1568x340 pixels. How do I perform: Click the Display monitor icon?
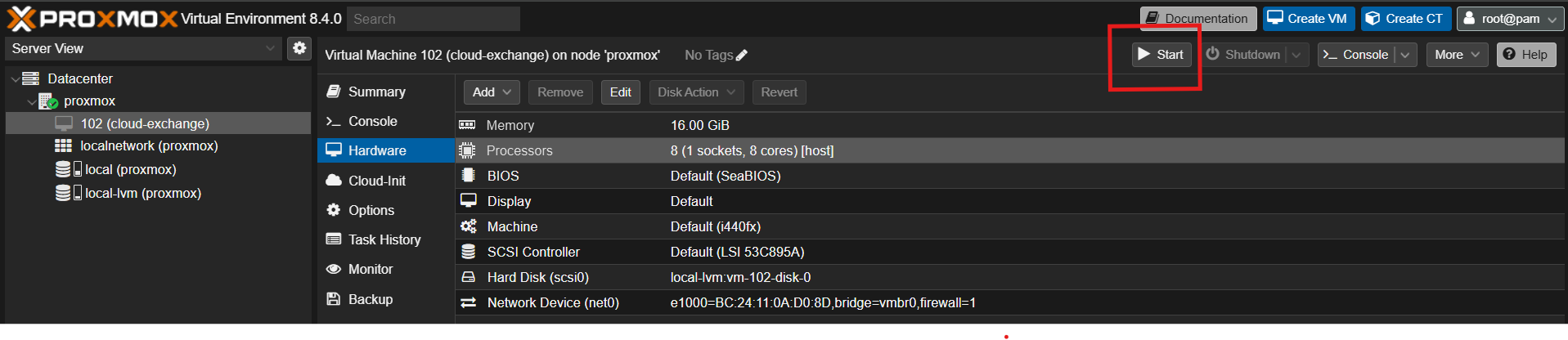[468, 200]
